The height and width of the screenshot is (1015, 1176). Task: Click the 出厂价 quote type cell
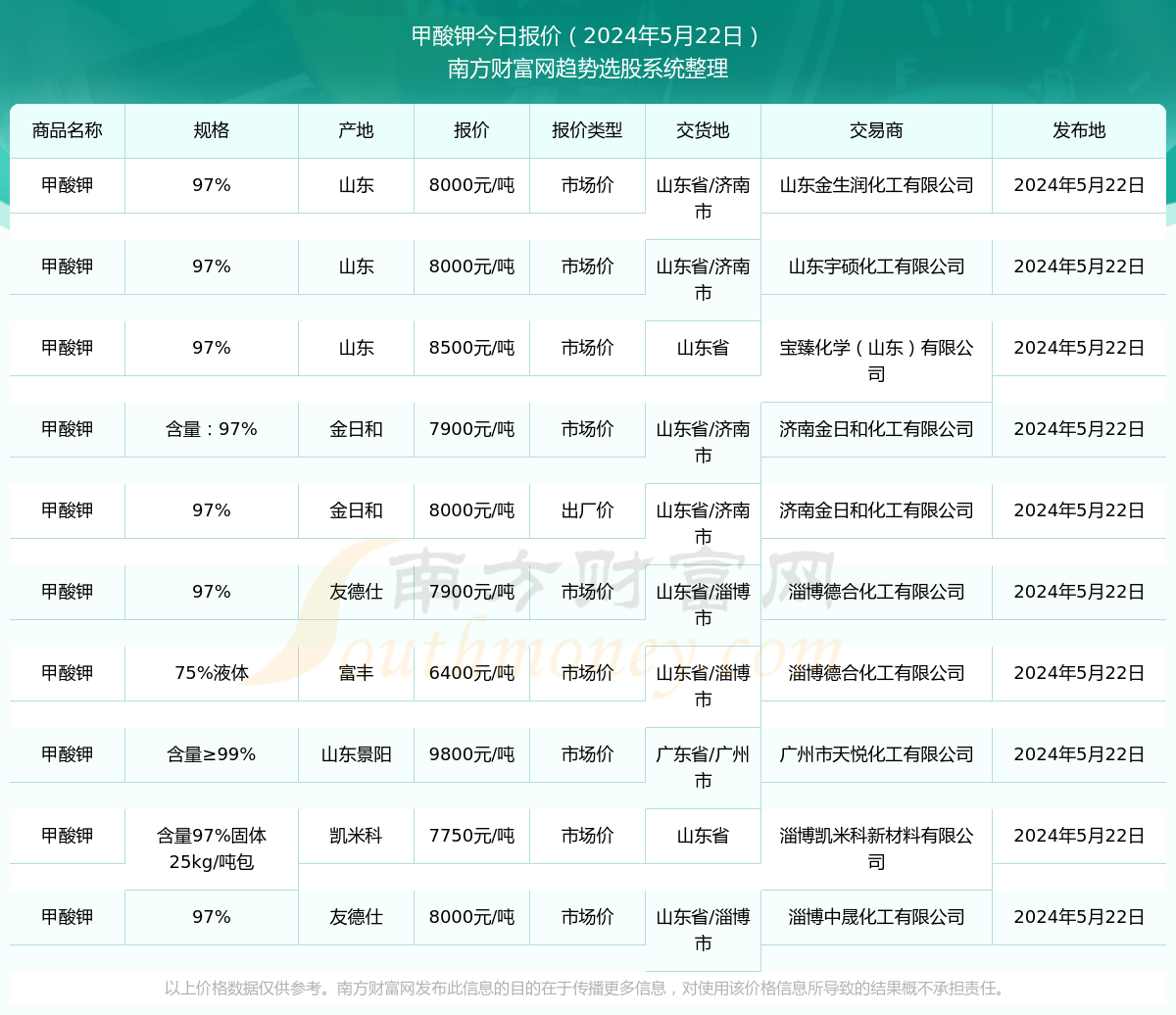pyautogui.click(x=587, y=510)
